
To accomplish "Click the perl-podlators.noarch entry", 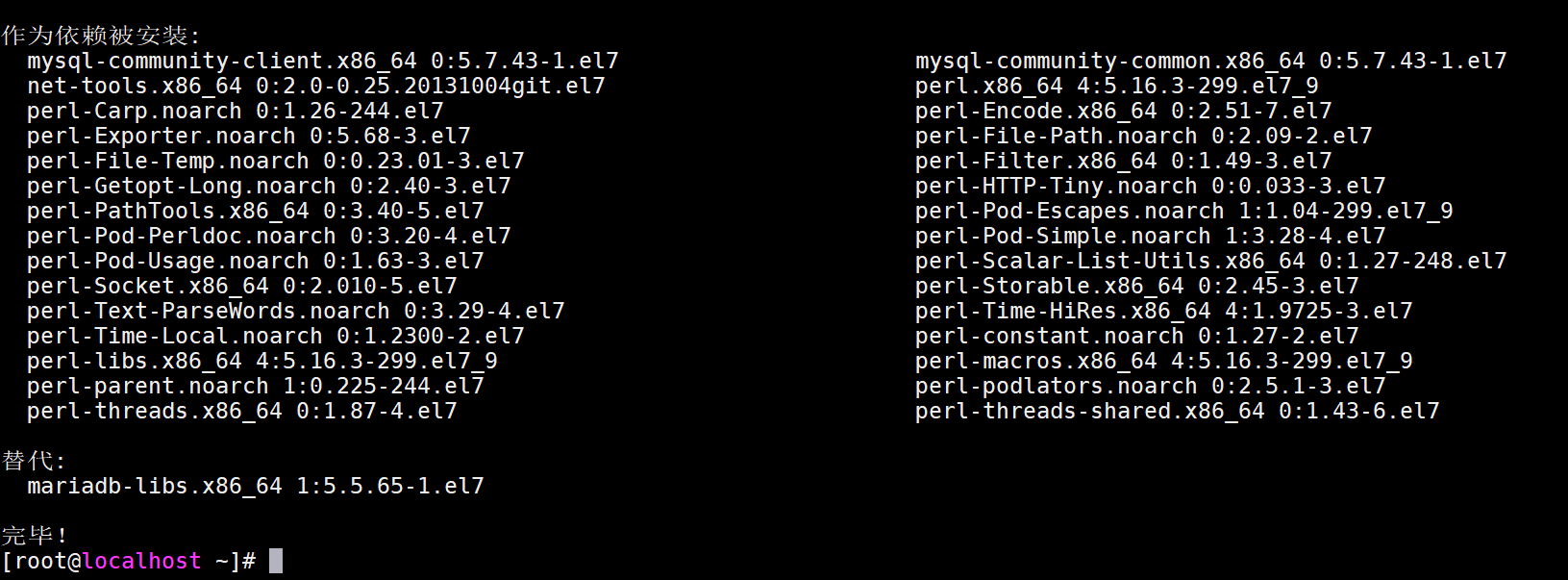I will point(1151,386).
